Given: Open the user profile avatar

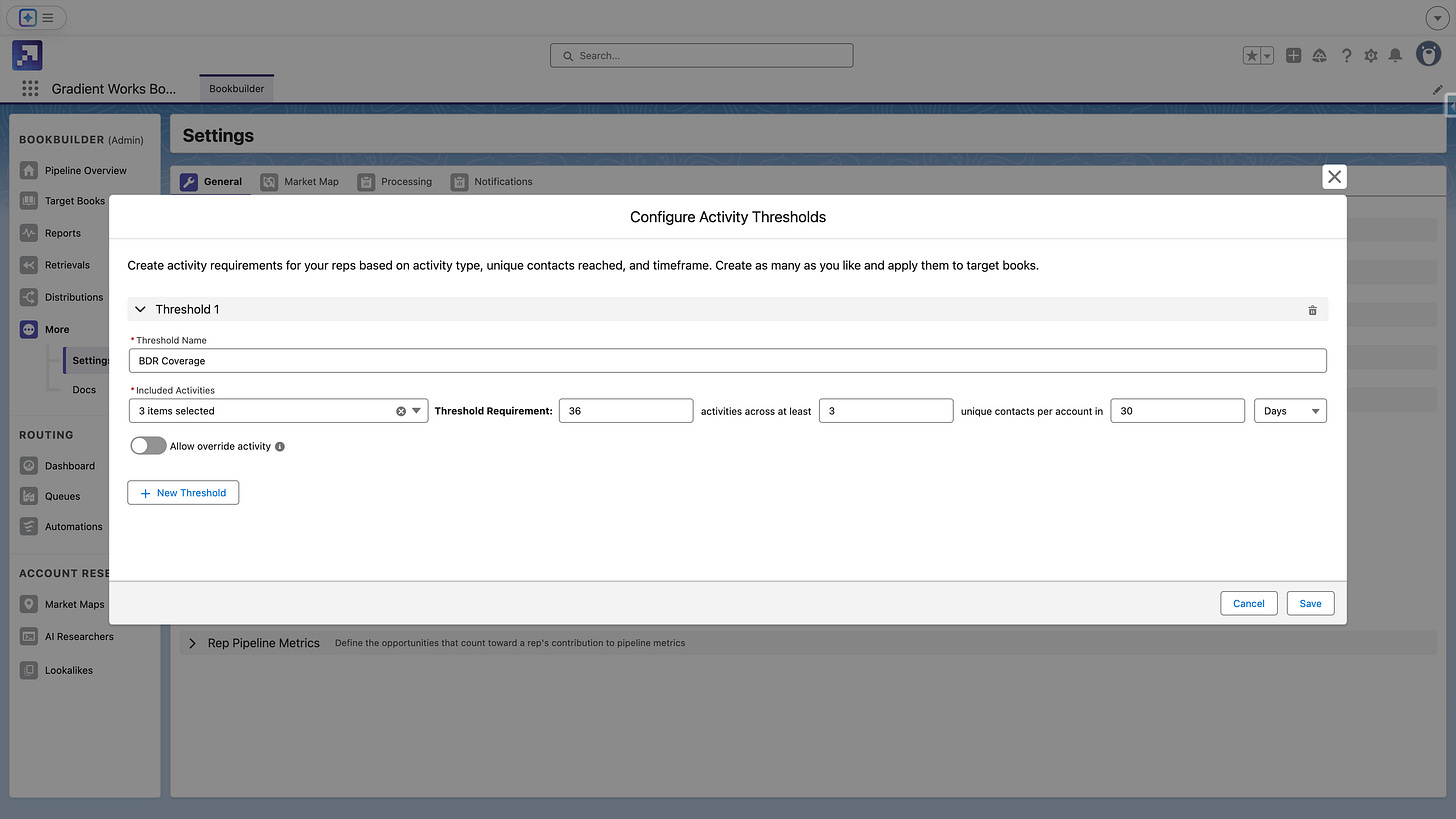Looking at the screenshot, I should coord(1428,55).
